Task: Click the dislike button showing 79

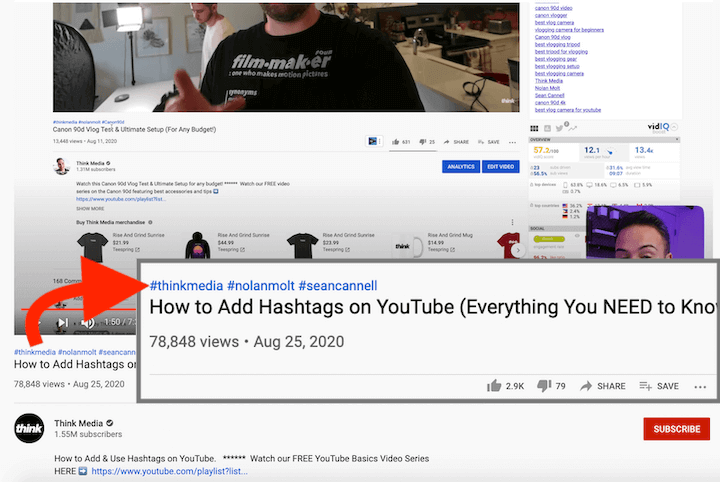Action: click(x=551, y=386)
